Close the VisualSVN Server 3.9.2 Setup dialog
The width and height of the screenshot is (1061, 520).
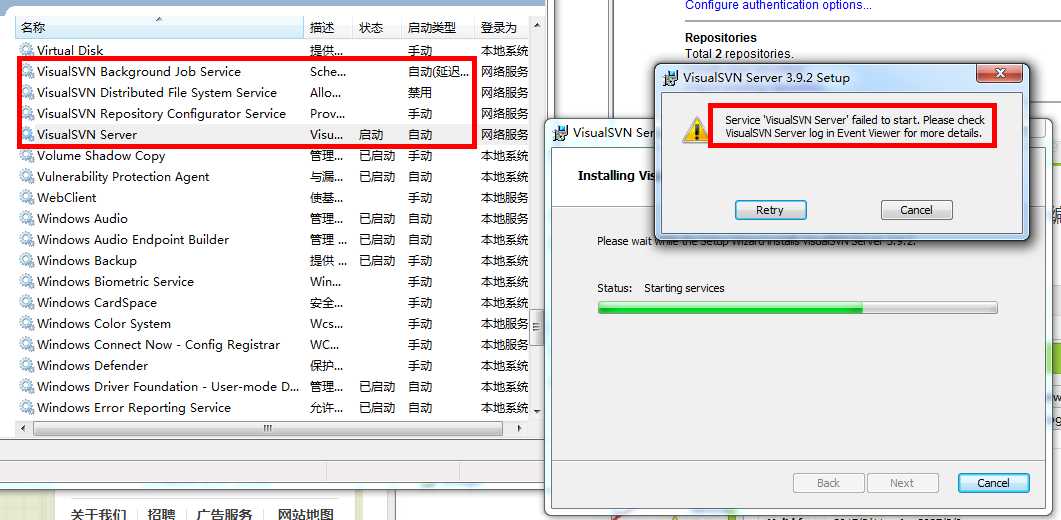point(1000,73)
